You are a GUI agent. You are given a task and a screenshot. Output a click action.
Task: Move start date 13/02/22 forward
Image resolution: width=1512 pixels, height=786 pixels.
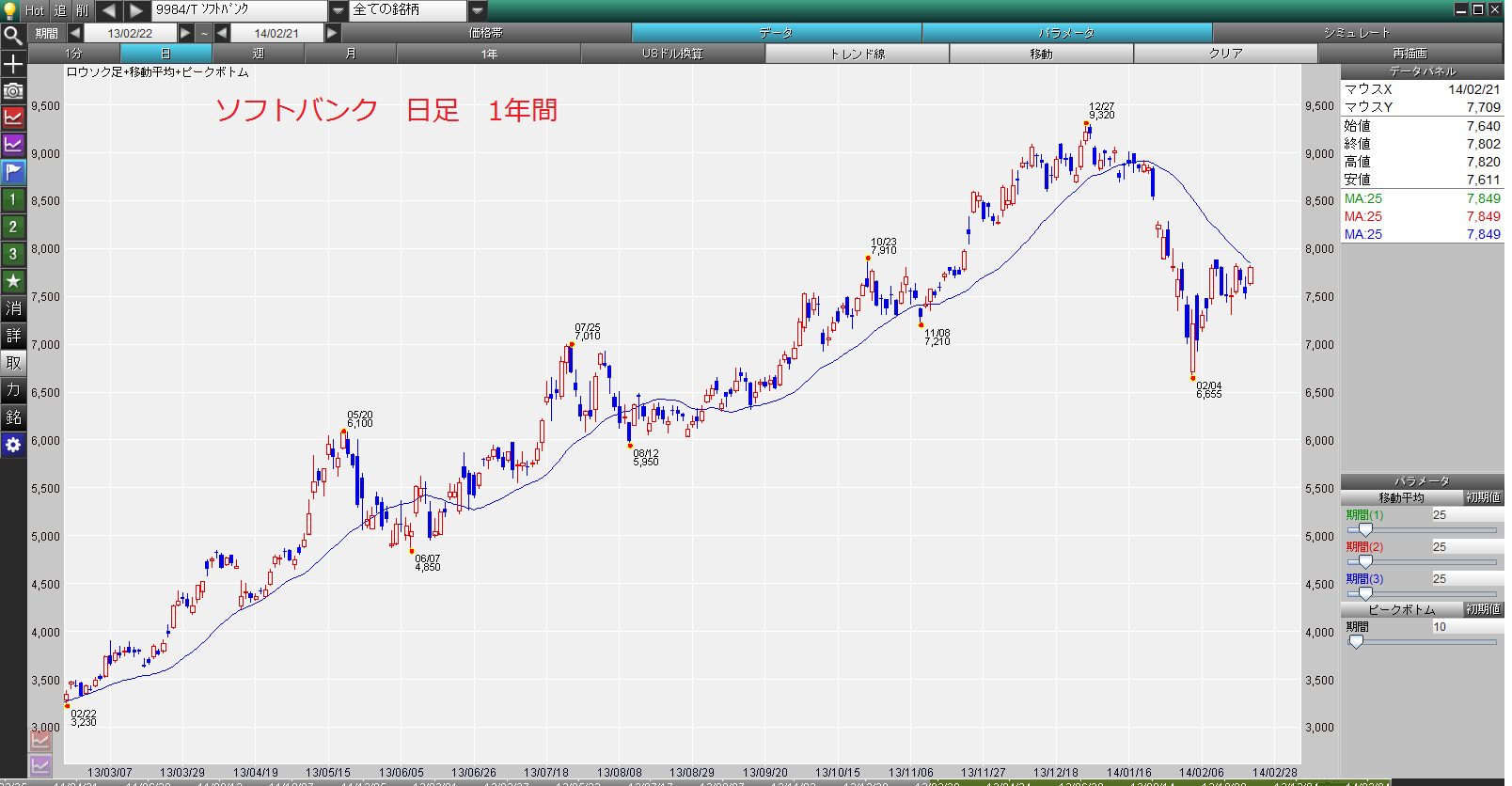(185, 33)
